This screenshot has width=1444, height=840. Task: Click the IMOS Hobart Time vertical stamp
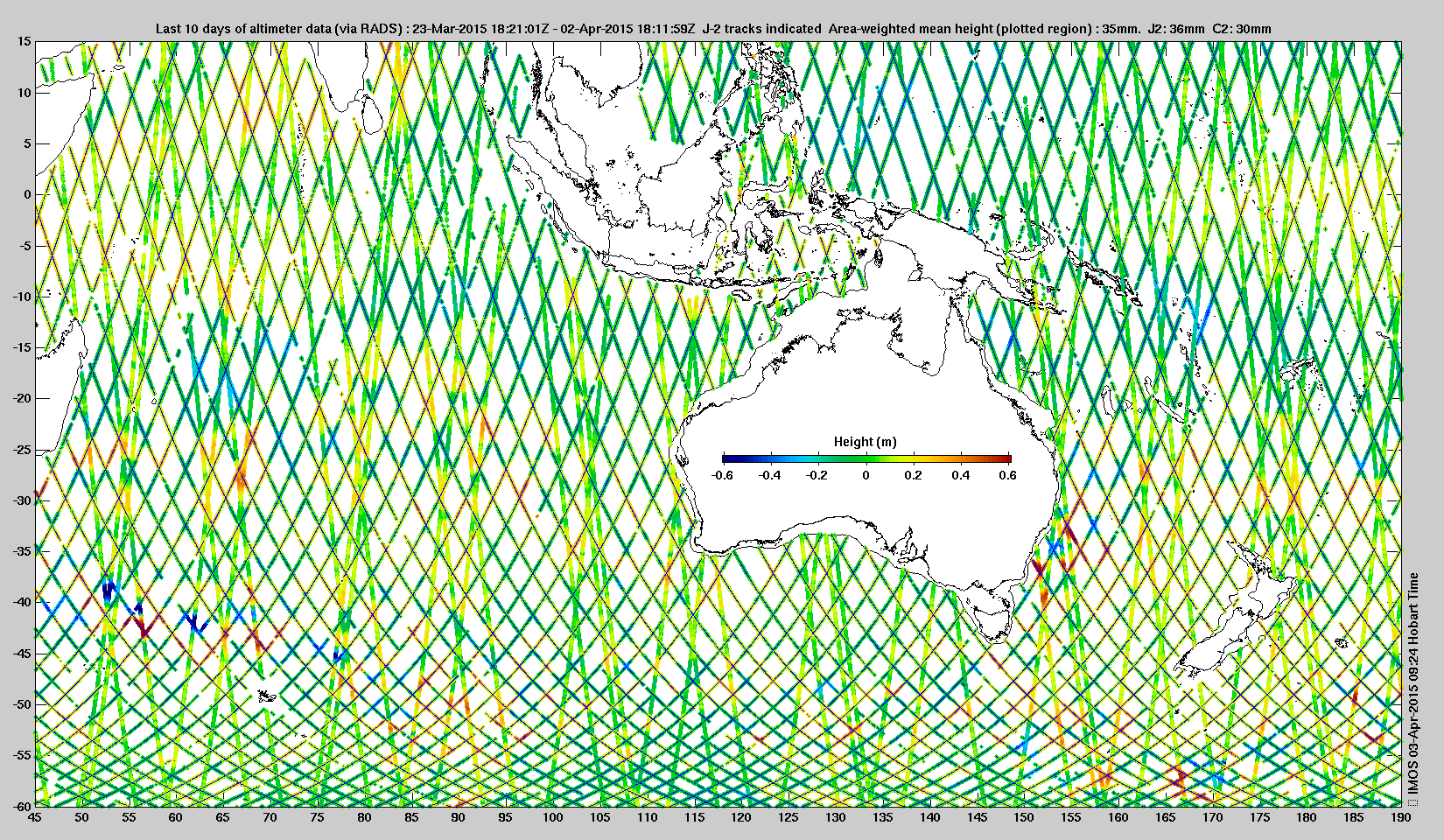click(1413, 683)
